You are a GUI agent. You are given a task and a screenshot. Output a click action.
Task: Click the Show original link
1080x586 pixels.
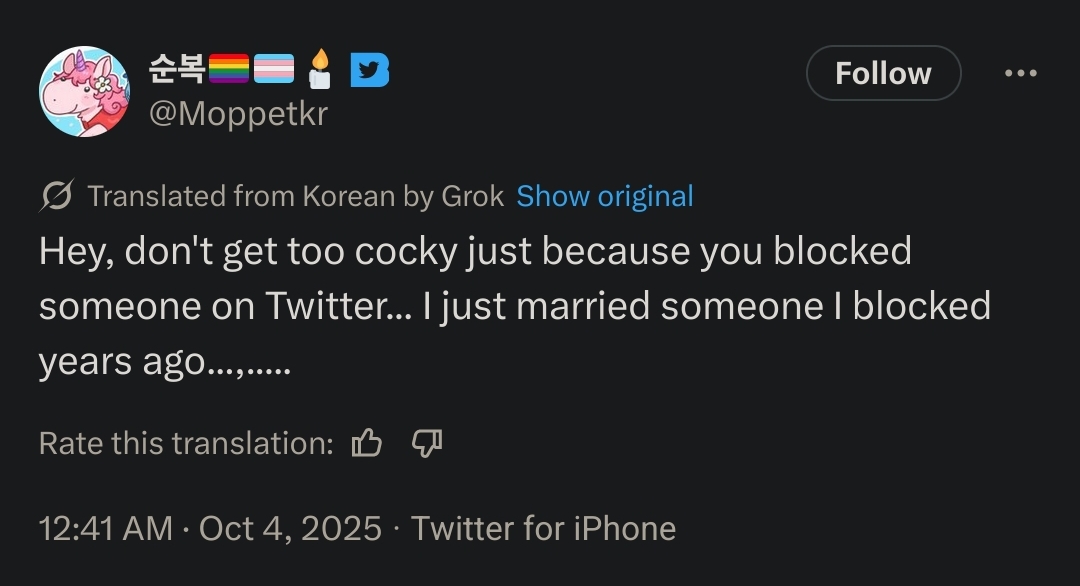[x=604, y=196]
